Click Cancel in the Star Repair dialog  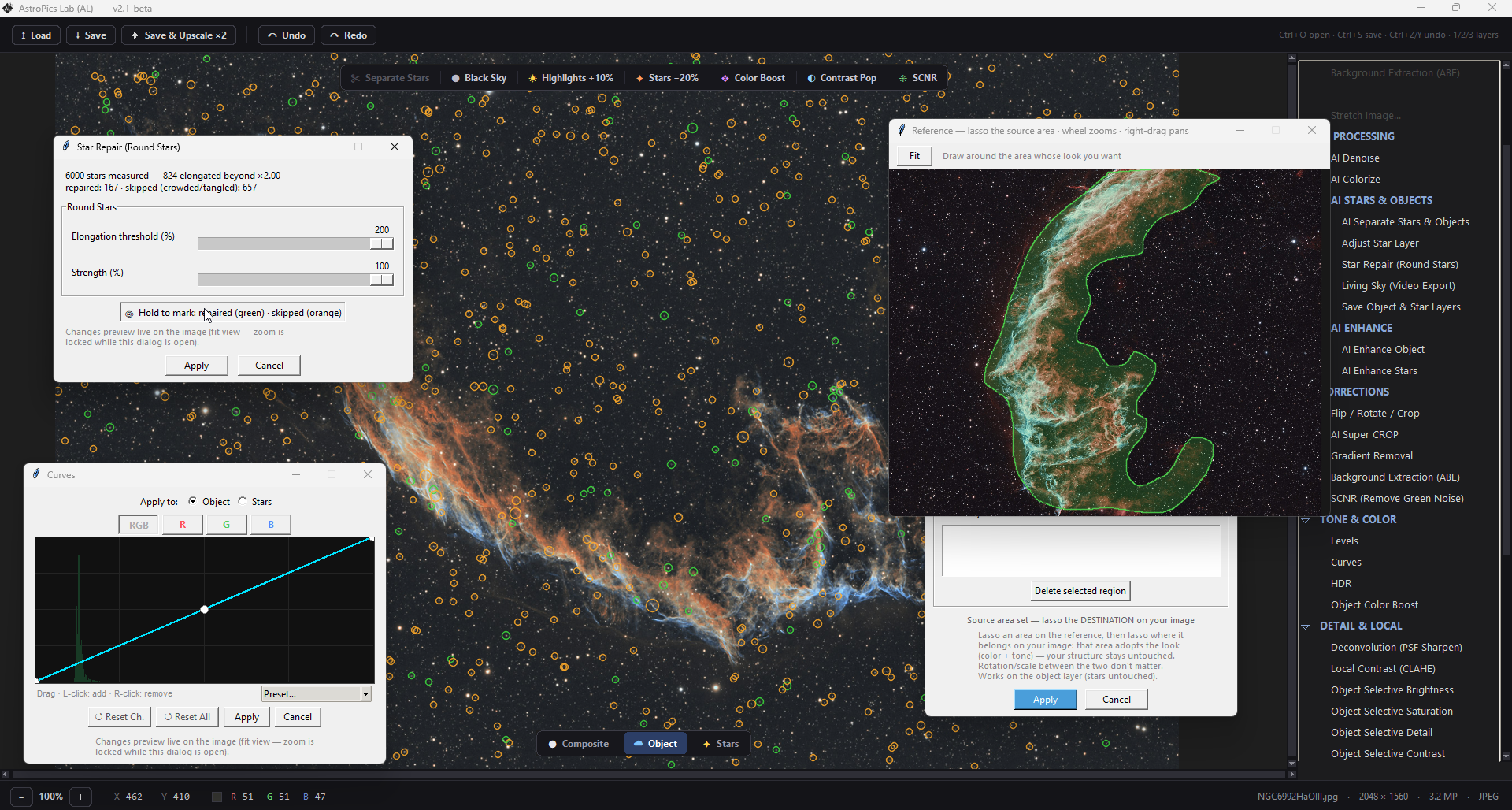[x=269, y=366]
